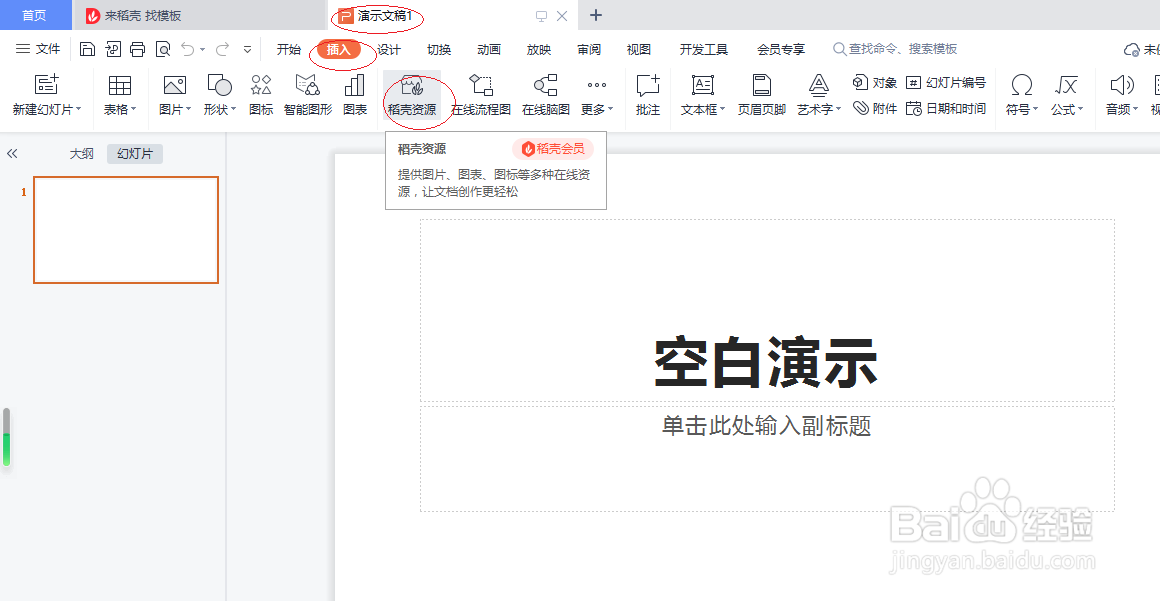Click the Formula (公式) icon
Image resolution: width=1160 pixels, height=601 pixels.
[1066, 85]
